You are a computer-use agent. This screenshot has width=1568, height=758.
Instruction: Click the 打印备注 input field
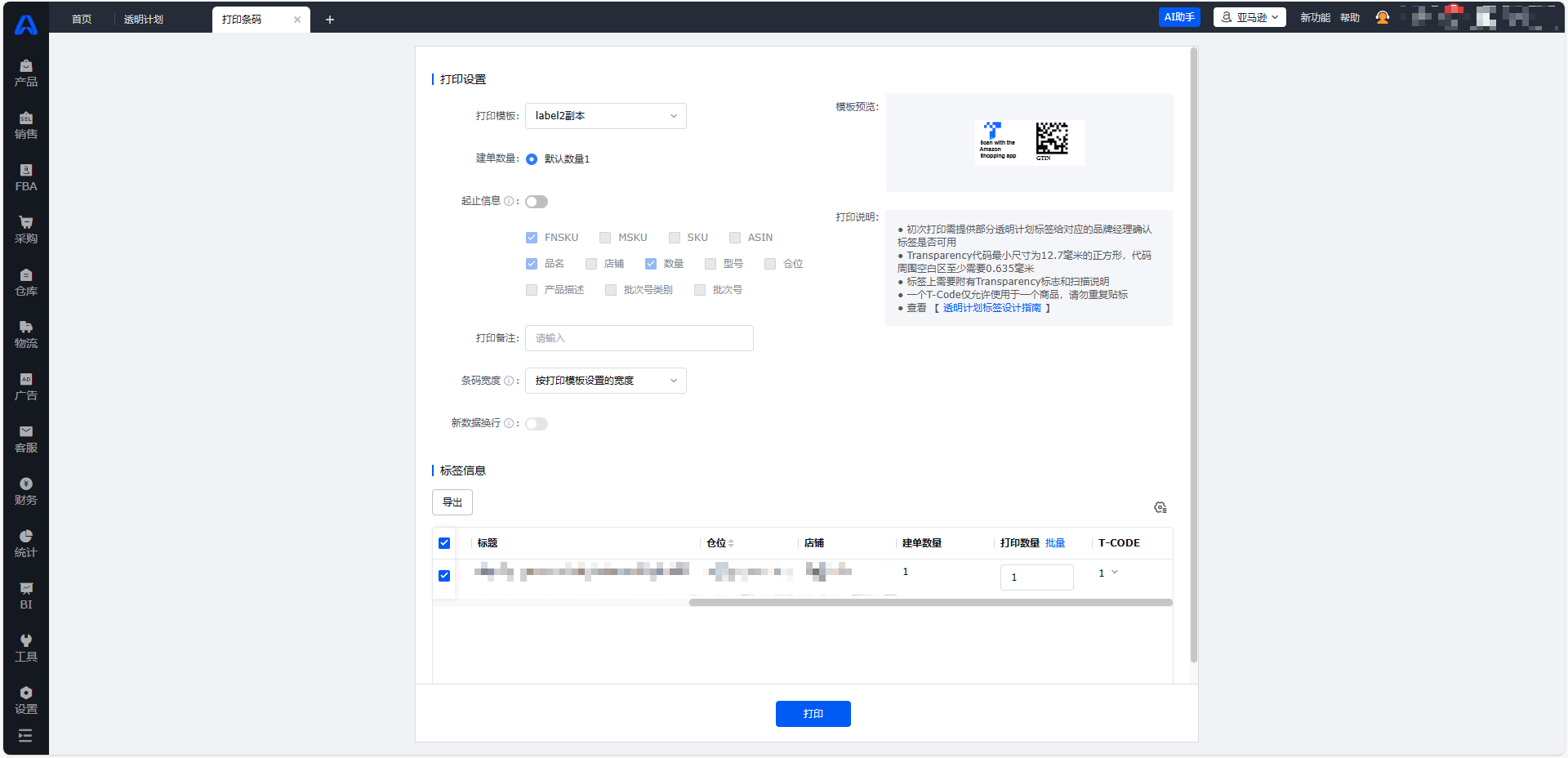pos(639,338)
